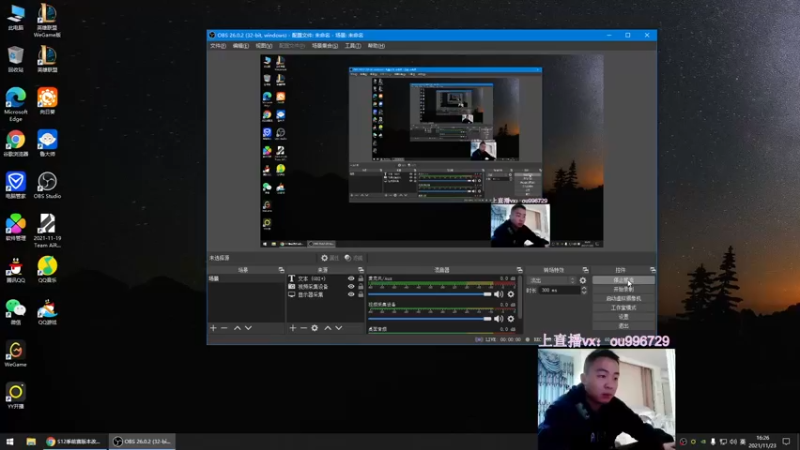This screenshot has width=800, height=450.
Task: Move source up in Sources list
Action: [x=328, y=328]
